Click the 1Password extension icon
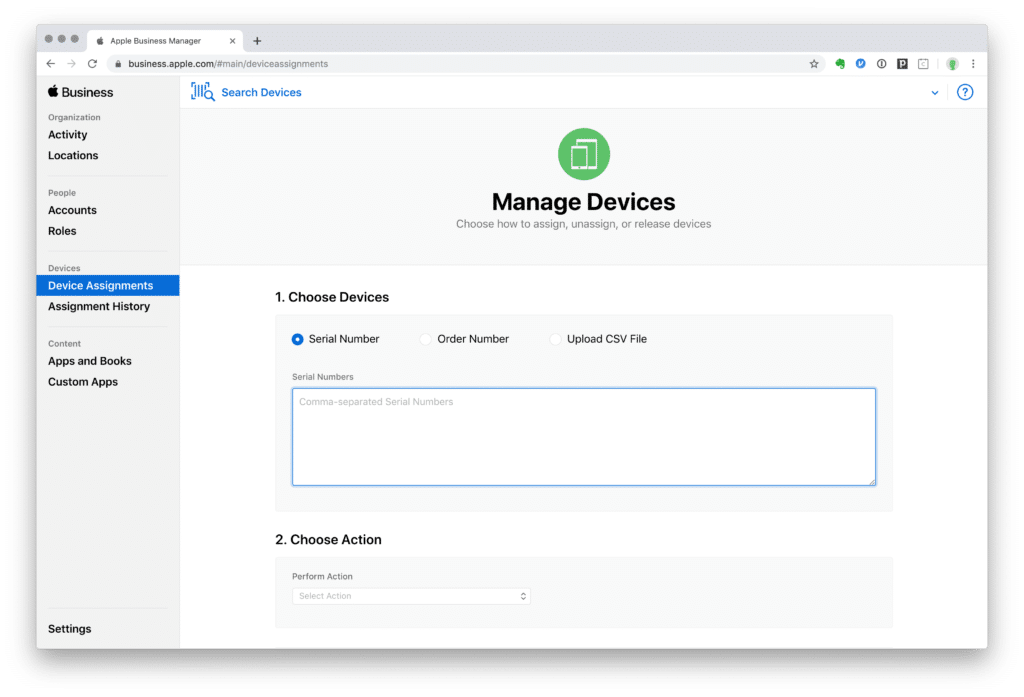Screen dimensions: 1024x697 point(882,63)
